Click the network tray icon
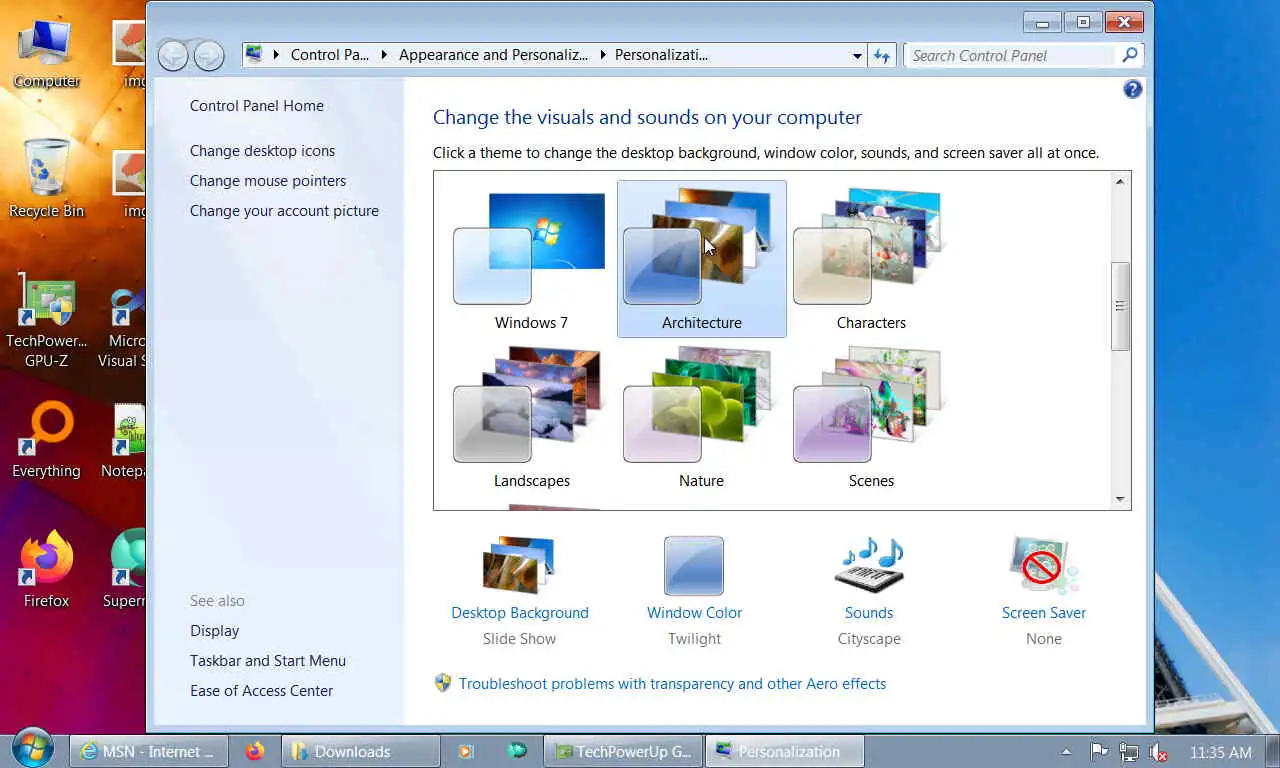This screenshot has height=768, width=1280. (1129, 752)
